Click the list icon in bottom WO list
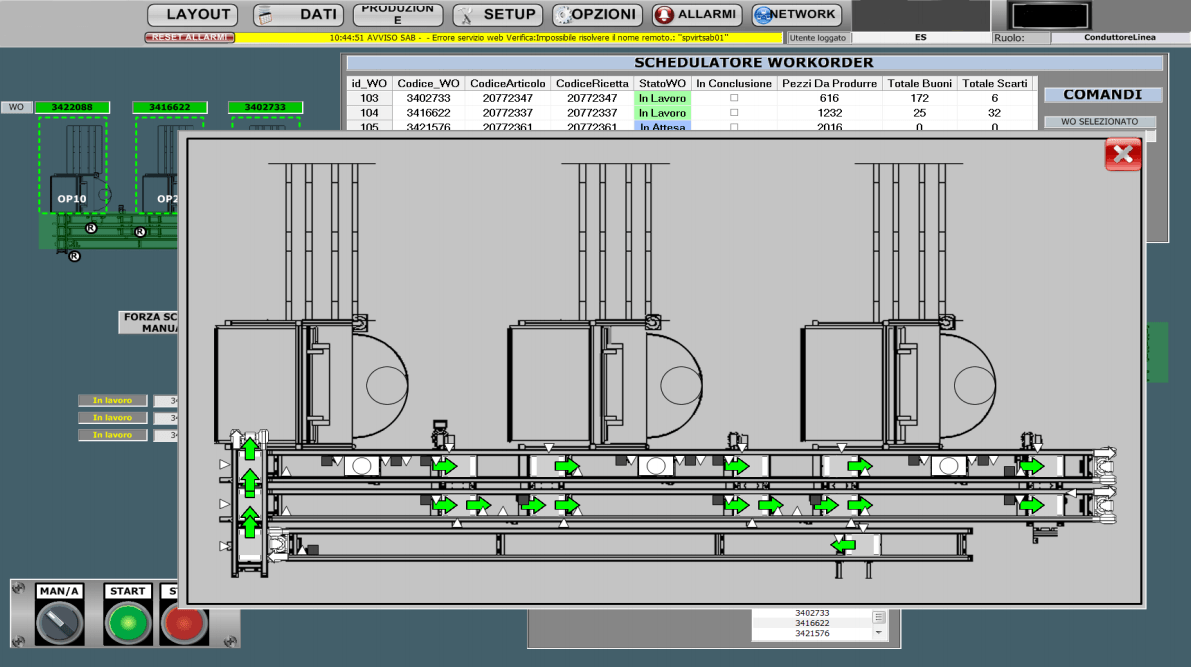The height and width of the screenshot is (667, 1191). pyautogui.click(x=879, y=617)
